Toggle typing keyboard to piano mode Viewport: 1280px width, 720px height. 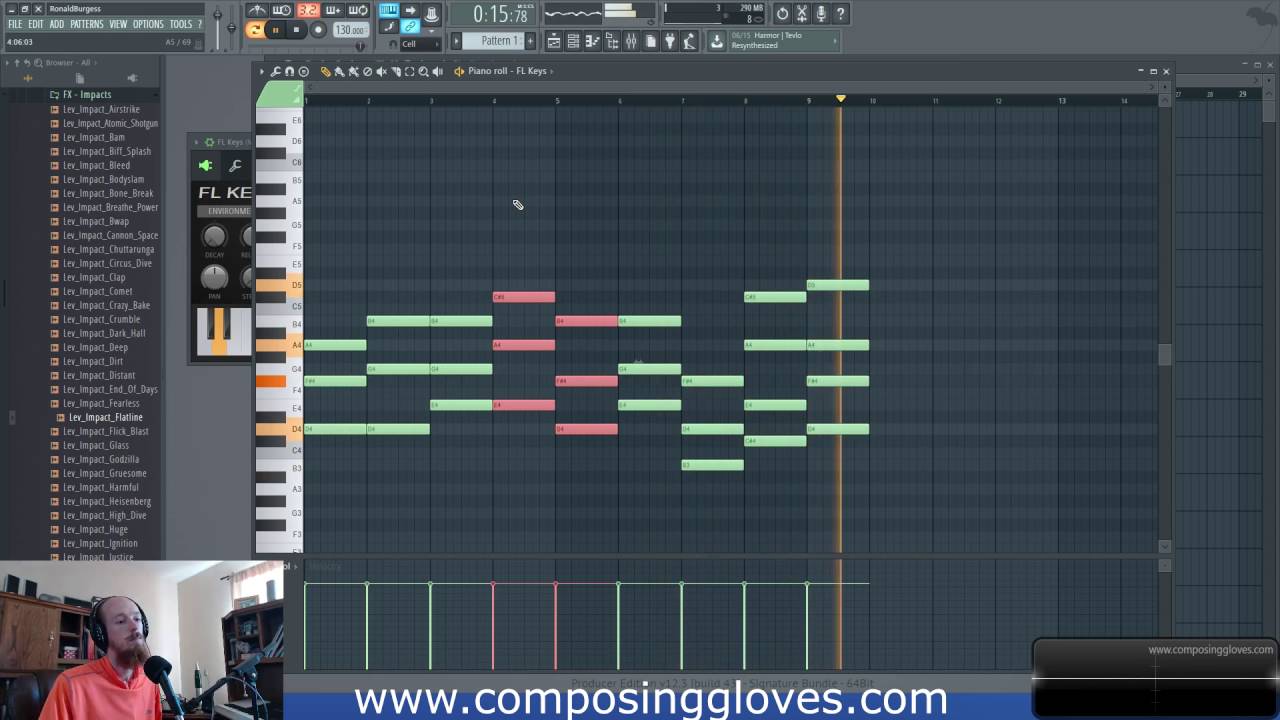click(x=388, y=11)
